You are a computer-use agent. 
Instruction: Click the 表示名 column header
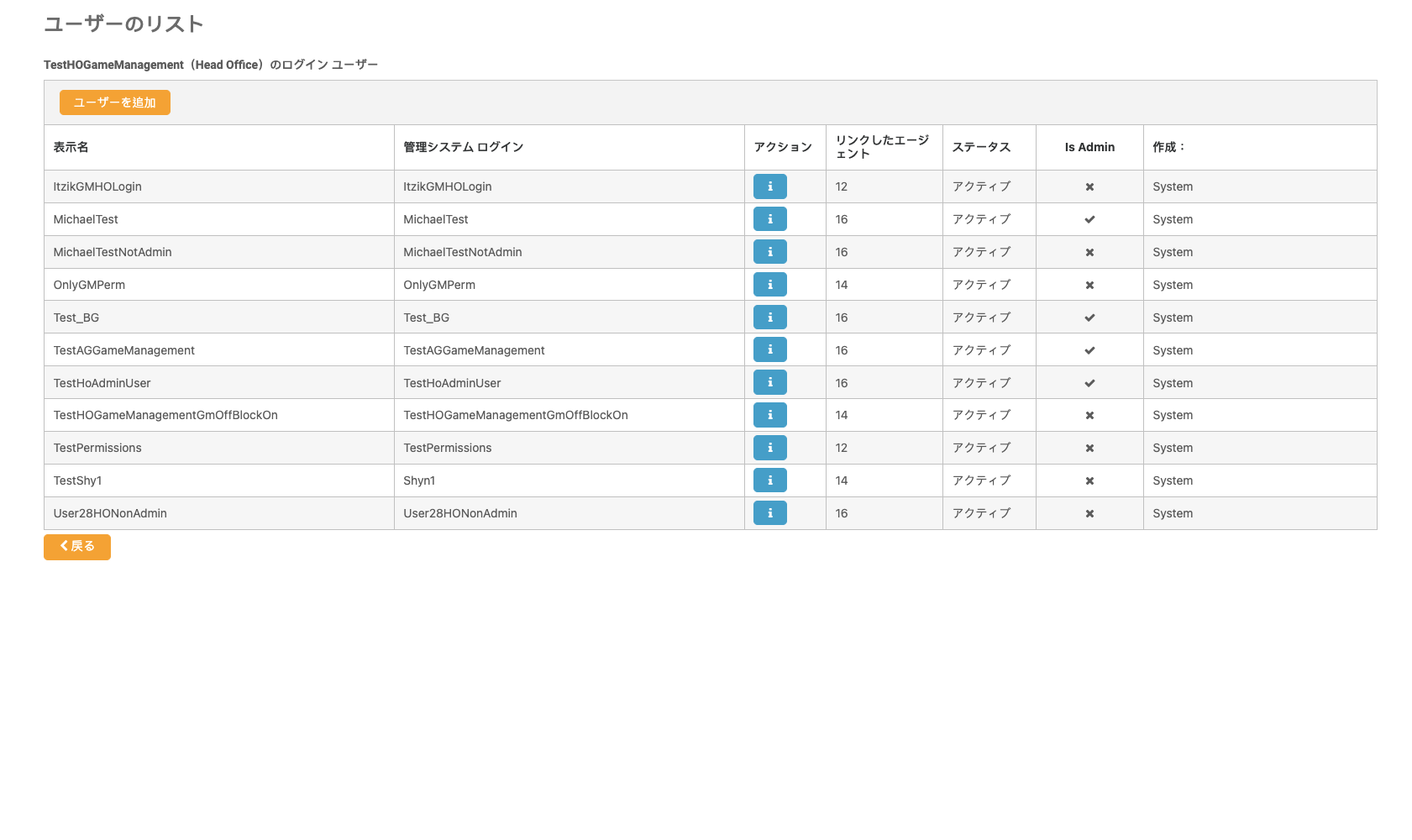click(71, 147)
